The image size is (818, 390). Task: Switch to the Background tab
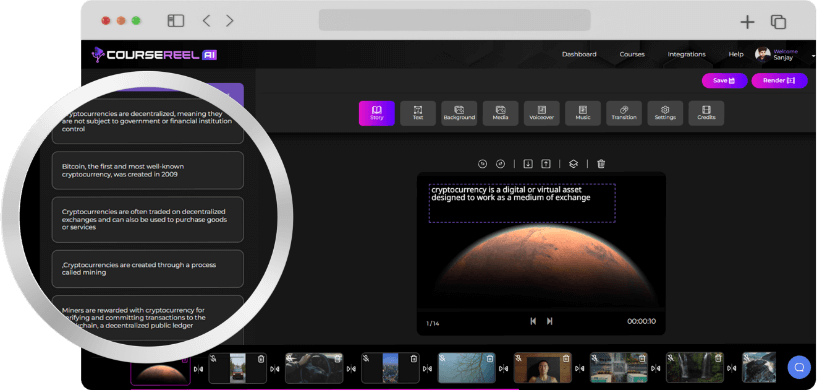coord(459,113)
